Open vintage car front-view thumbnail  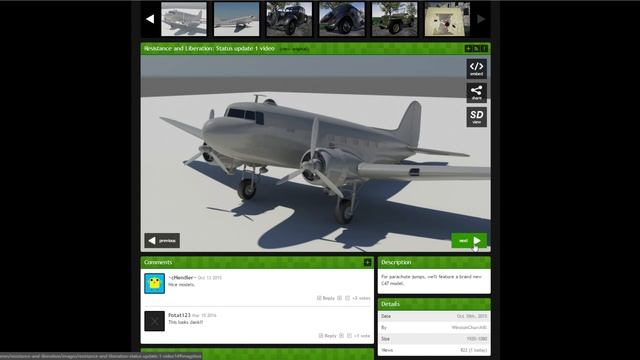pos(289,19)
